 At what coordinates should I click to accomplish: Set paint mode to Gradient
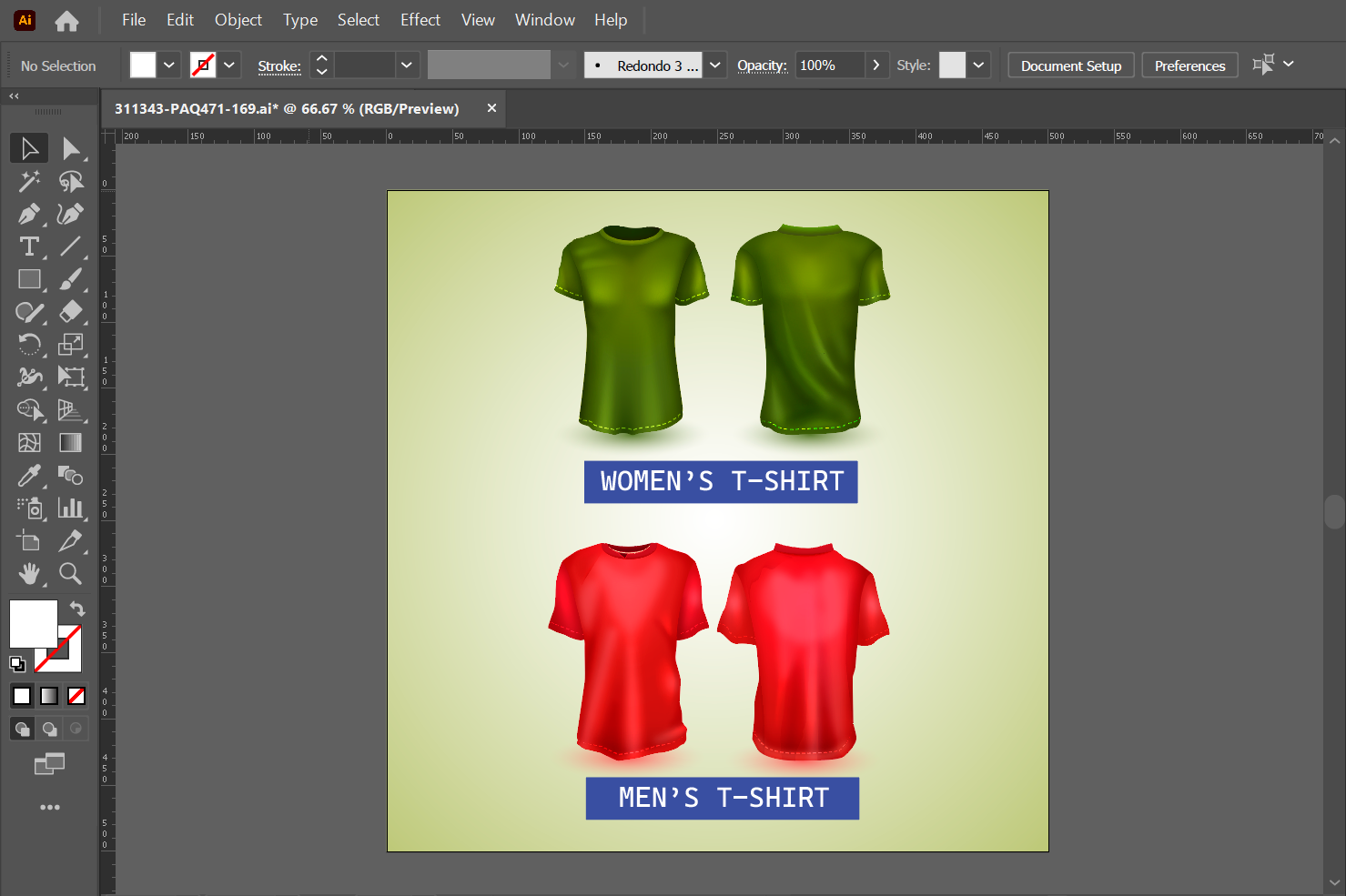49,696
